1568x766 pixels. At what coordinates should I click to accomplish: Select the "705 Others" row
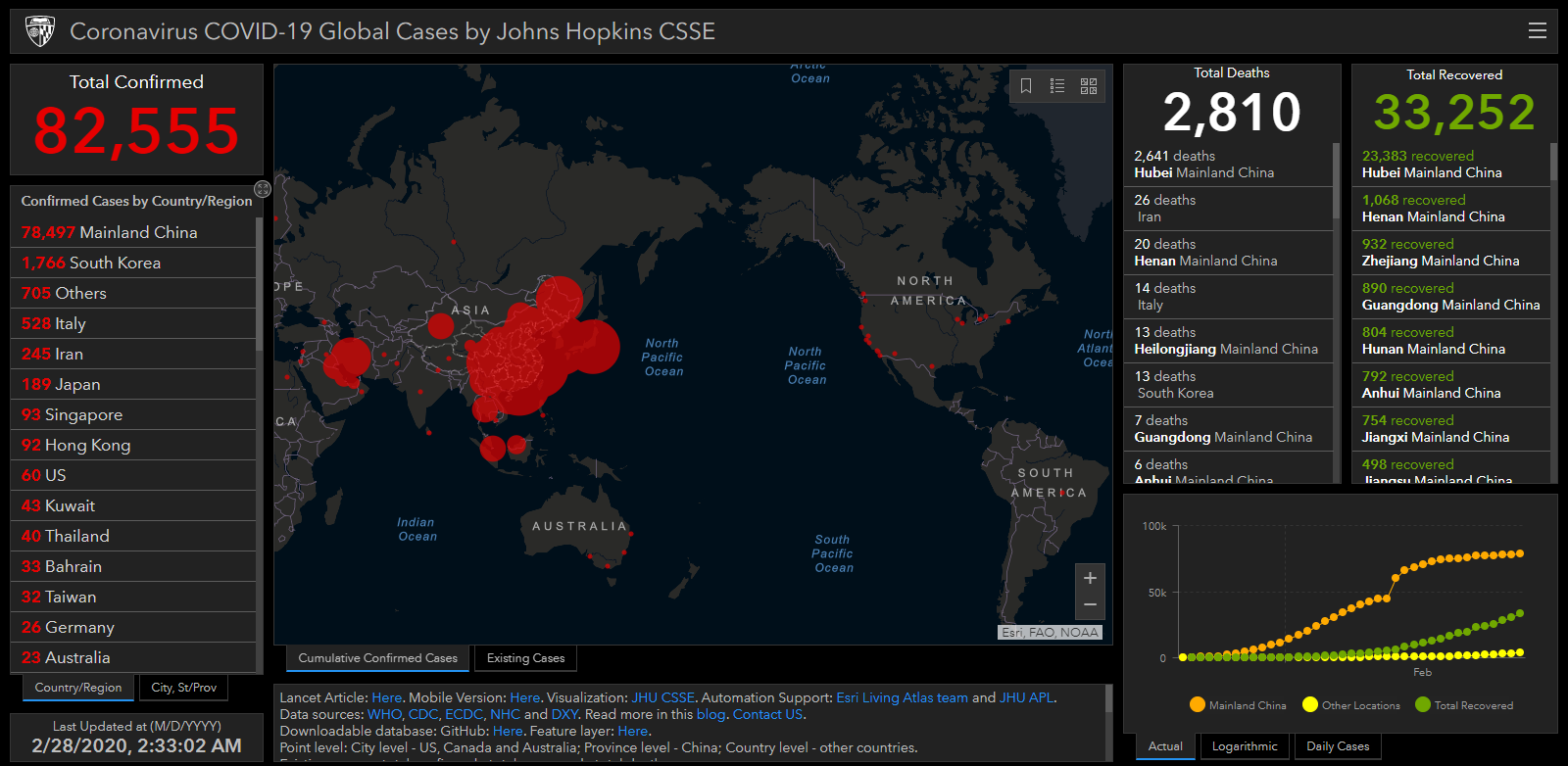click(x=133, y=294)
